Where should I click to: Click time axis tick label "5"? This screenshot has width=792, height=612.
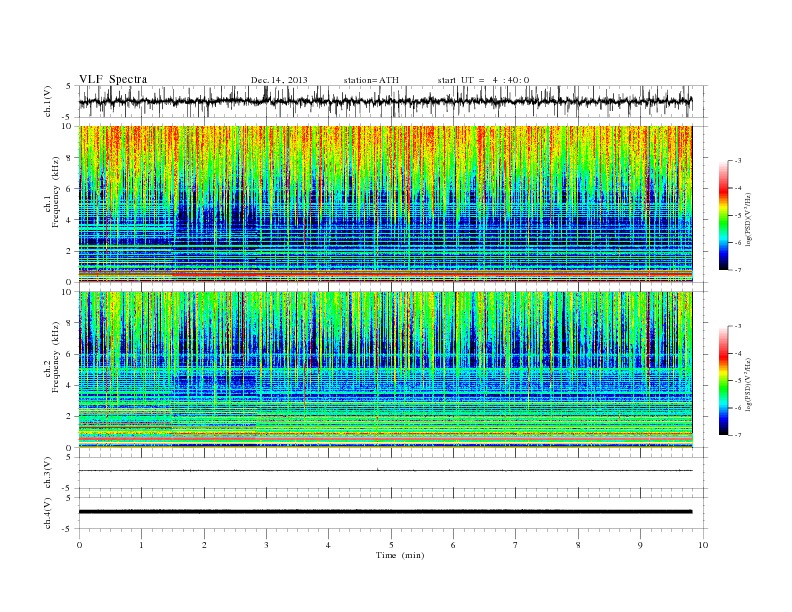click(391, 545)
